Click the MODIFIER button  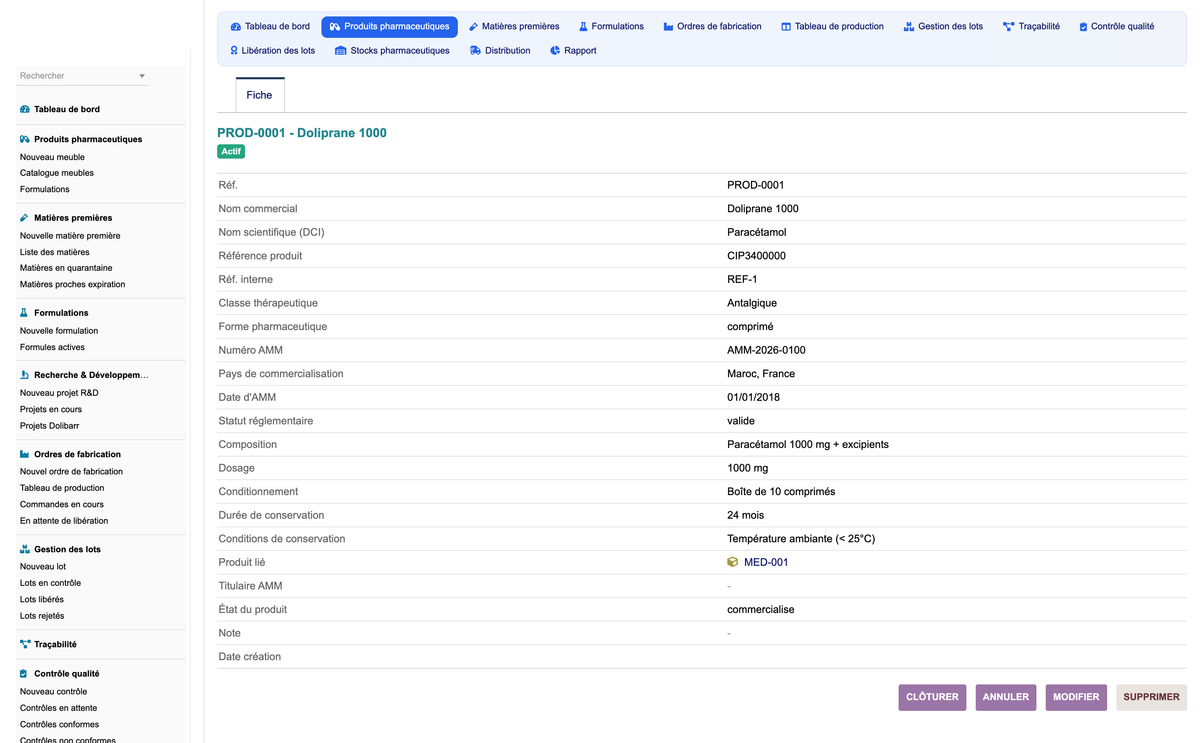1076,697
